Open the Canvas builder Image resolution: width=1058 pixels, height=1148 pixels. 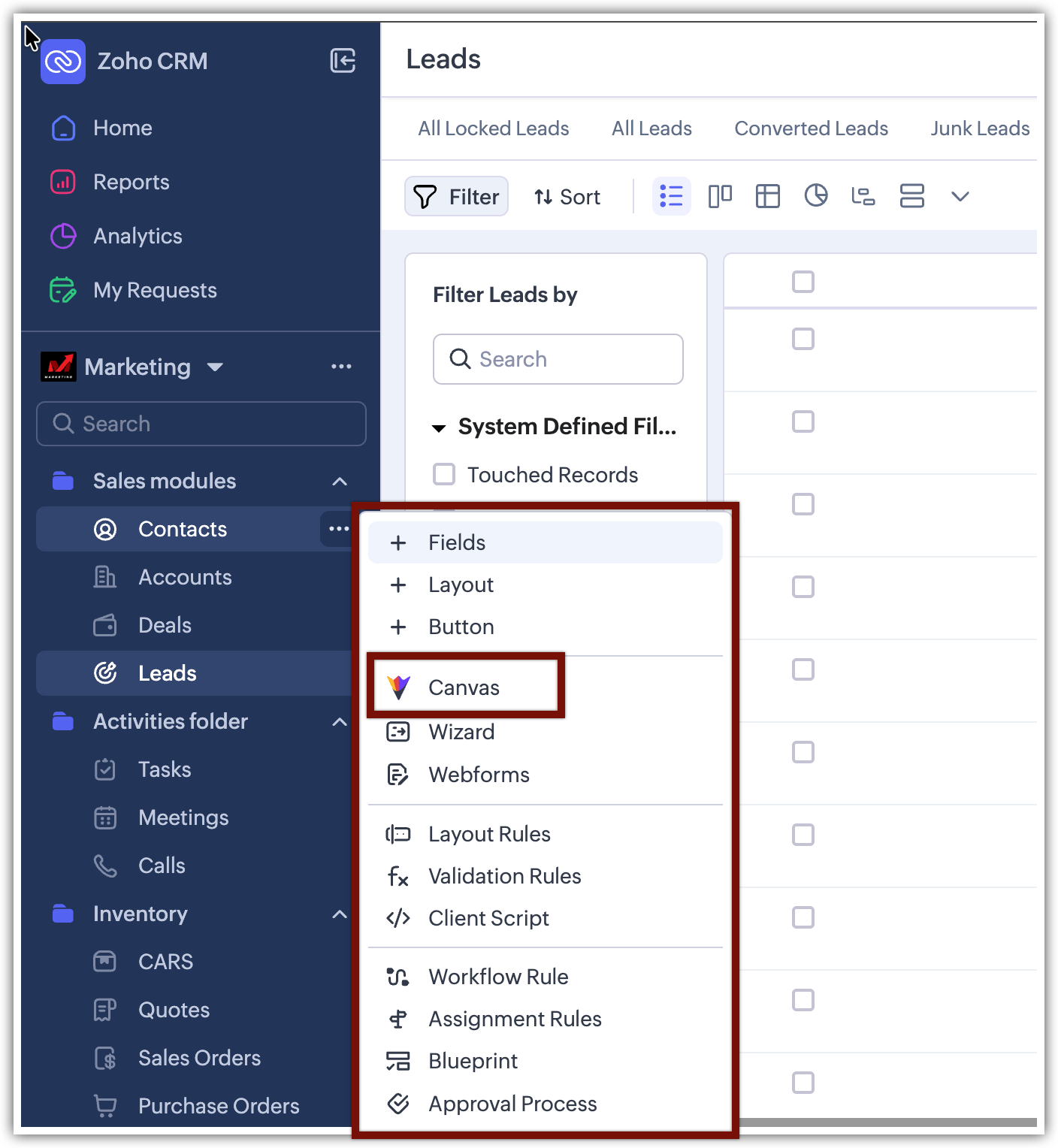465,687
